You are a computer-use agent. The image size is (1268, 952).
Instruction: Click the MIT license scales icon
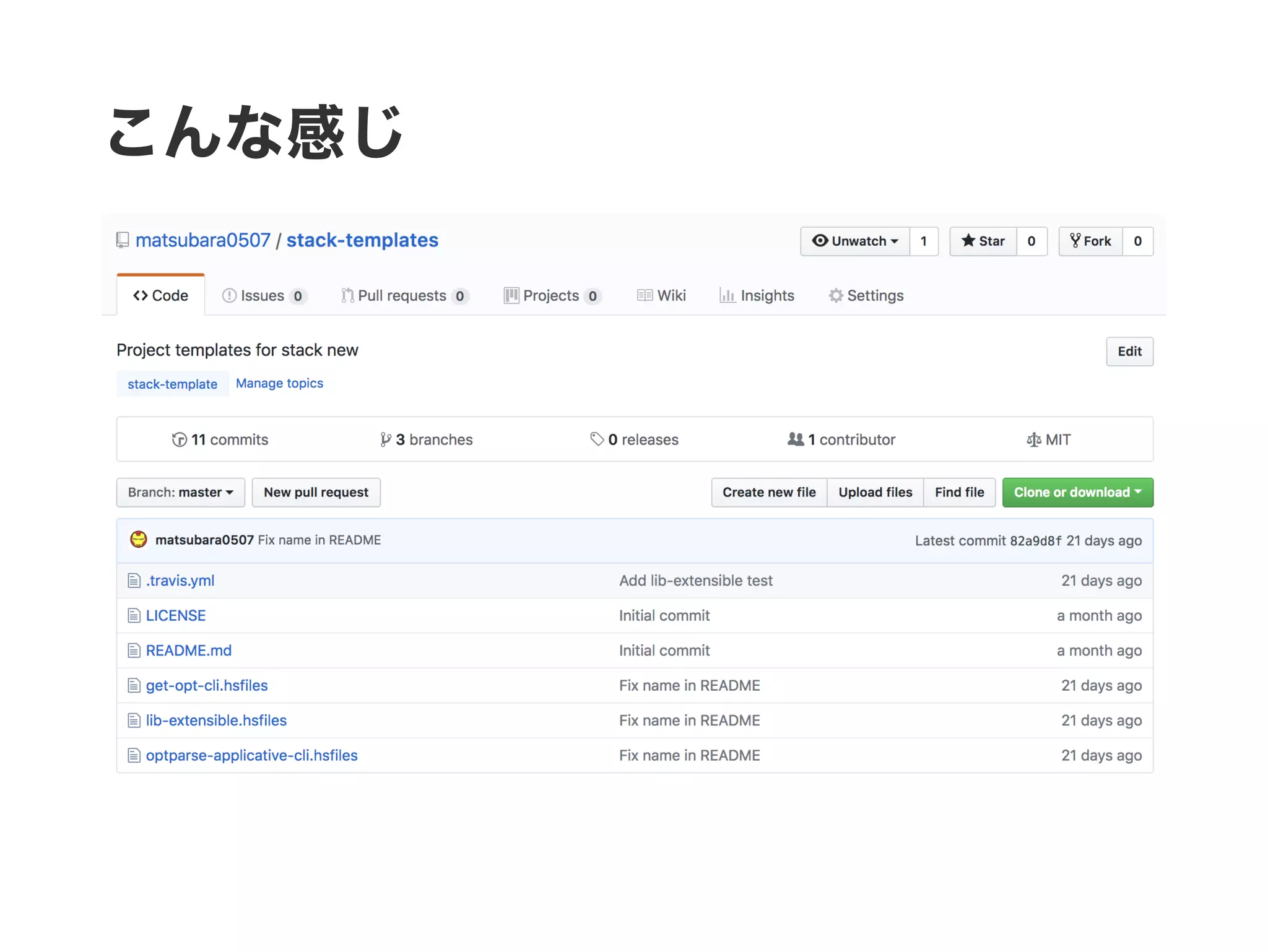(x=1033, y=439)
